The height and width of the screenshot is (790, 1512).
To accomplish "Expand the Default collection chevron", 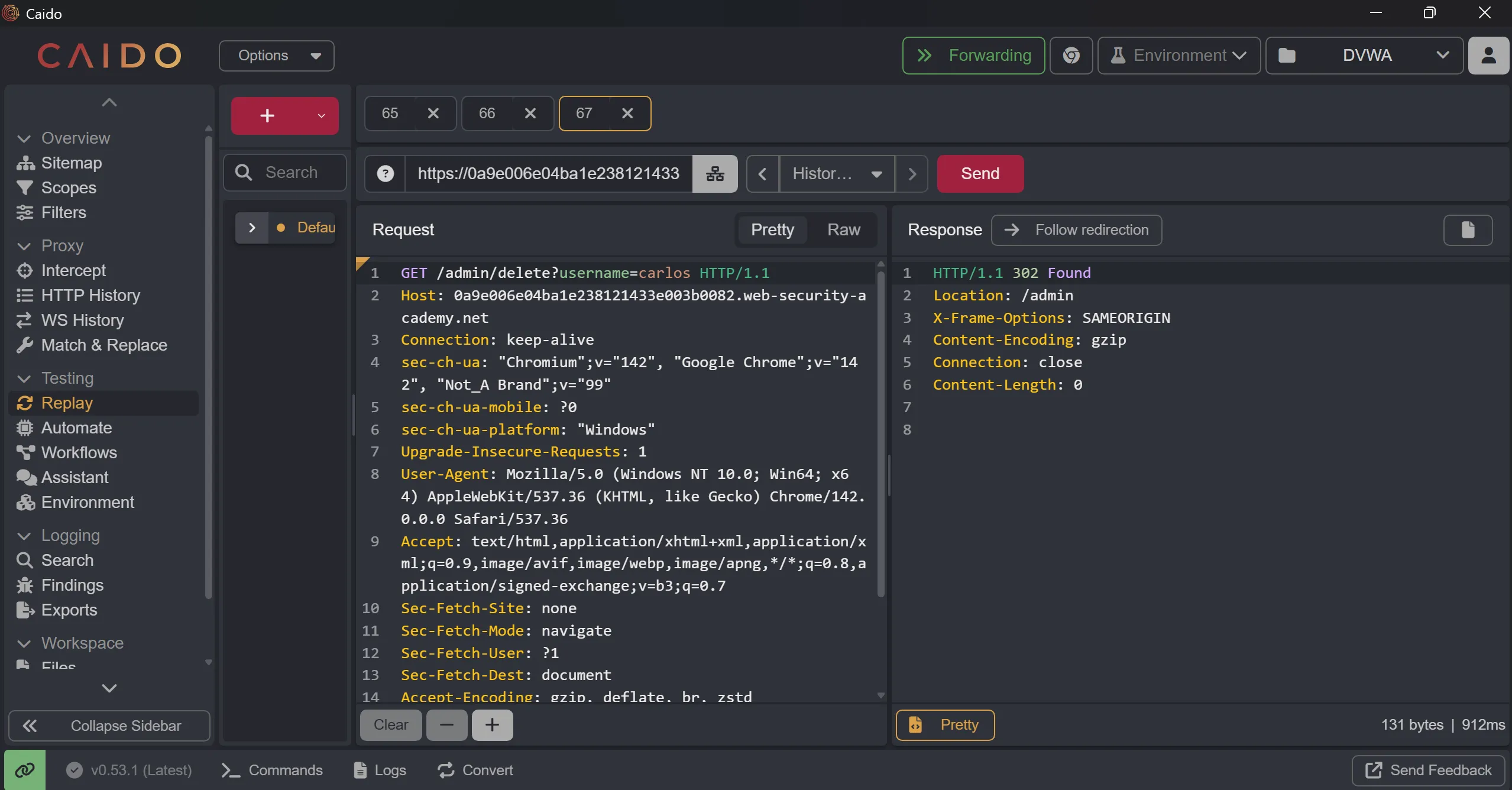I will click(x=252, y=228).
